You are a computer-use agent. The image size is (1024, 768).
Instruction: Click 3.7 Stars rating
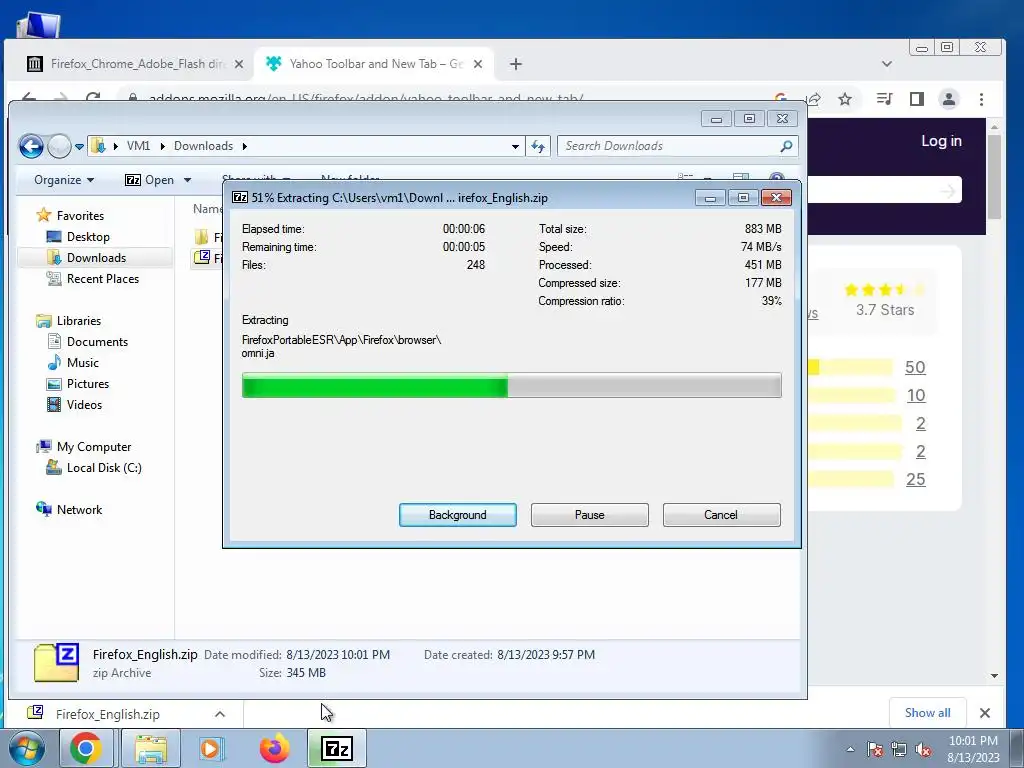coord(885,310)
